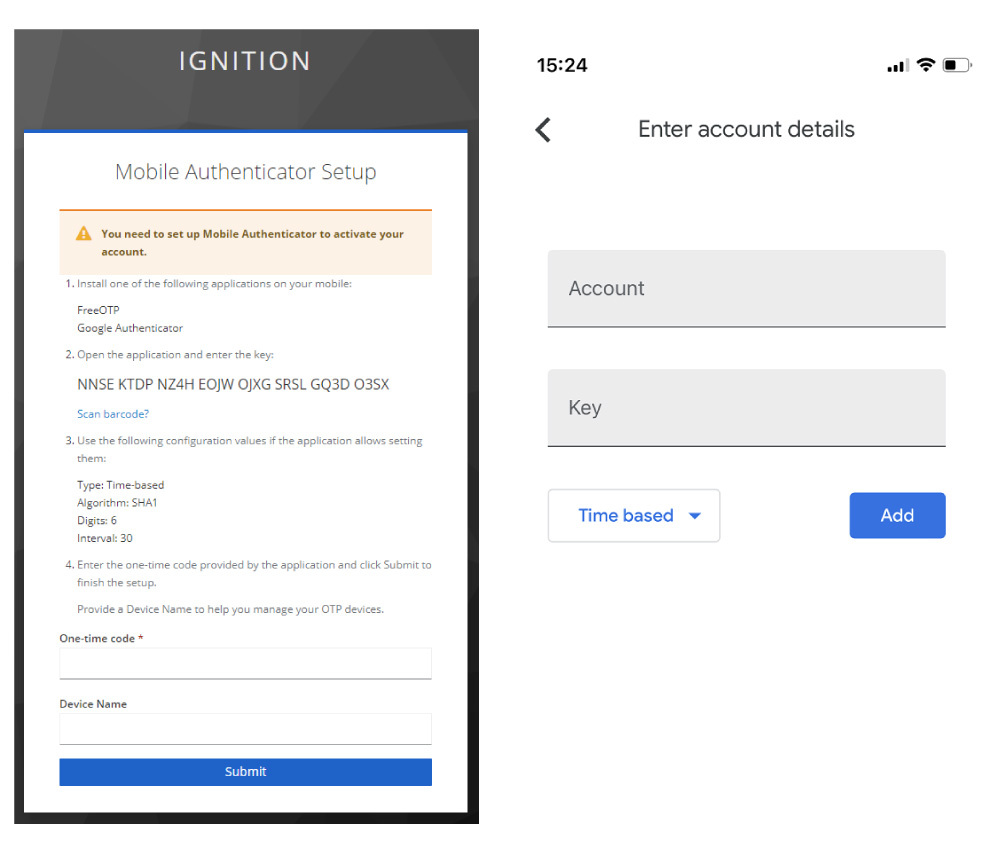Tap the battery indicator icon
Screen dimensions: 1000x848
(x=956, y=65)
